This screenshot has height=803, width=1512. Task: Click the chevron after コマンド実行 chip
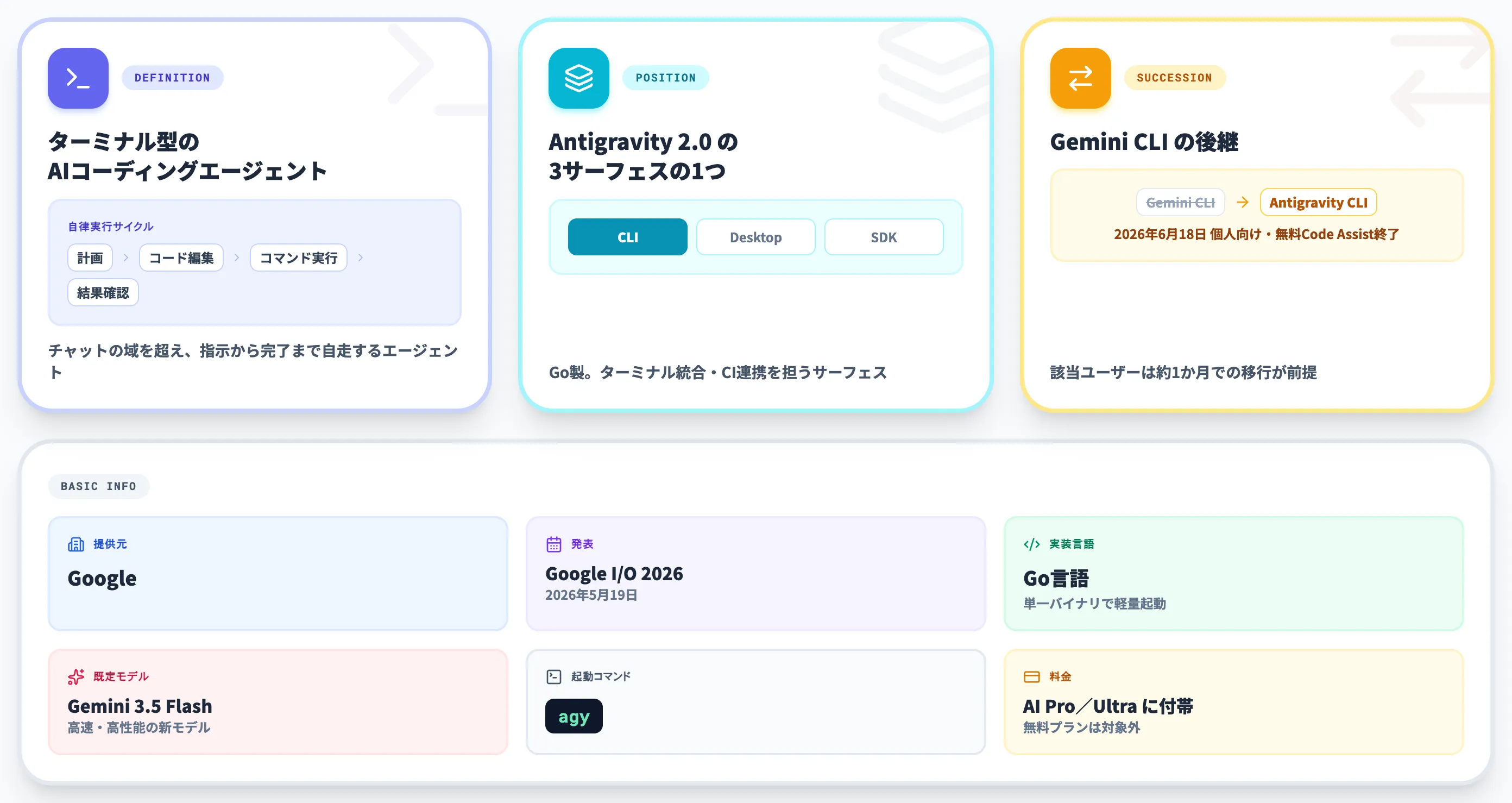pos(361,258)
